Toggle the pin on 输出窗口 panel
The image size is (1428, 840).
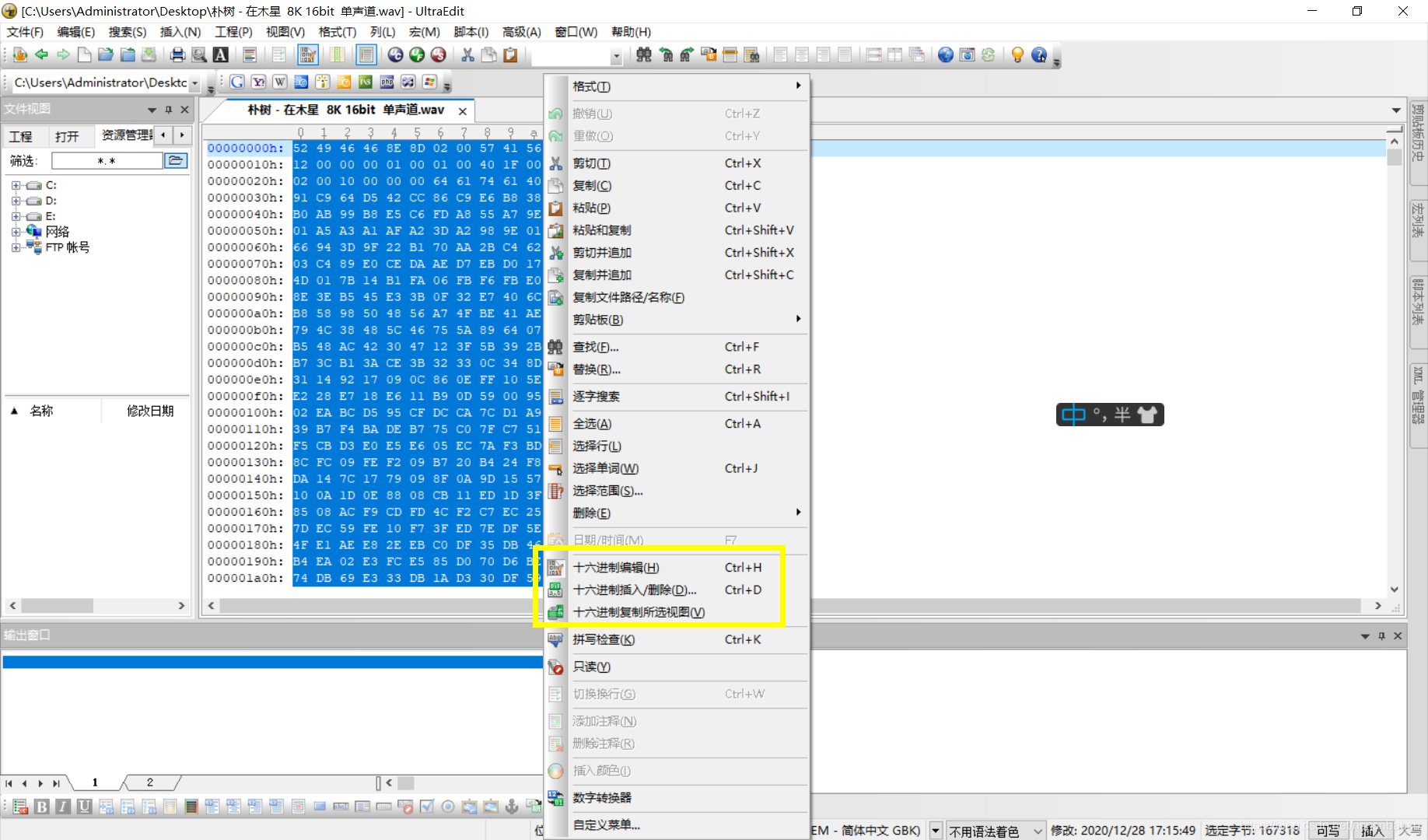[1381, 636]
